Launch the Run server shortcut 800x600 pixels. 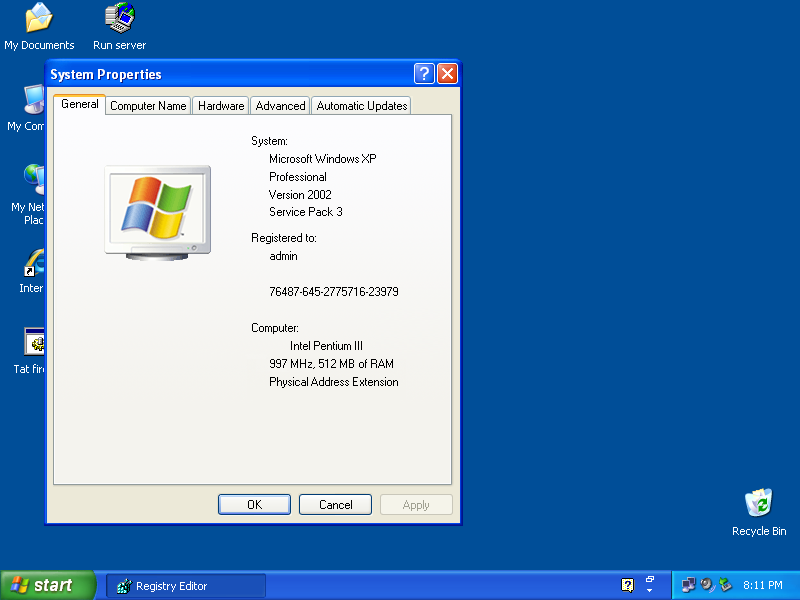(118, 25)
